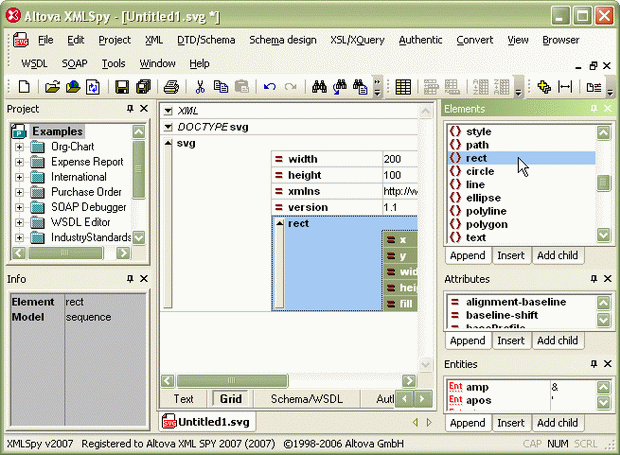Screen dimensions: 620x455
Task: Click Insert tab in Attributes panel
Action: click(511, 341)
